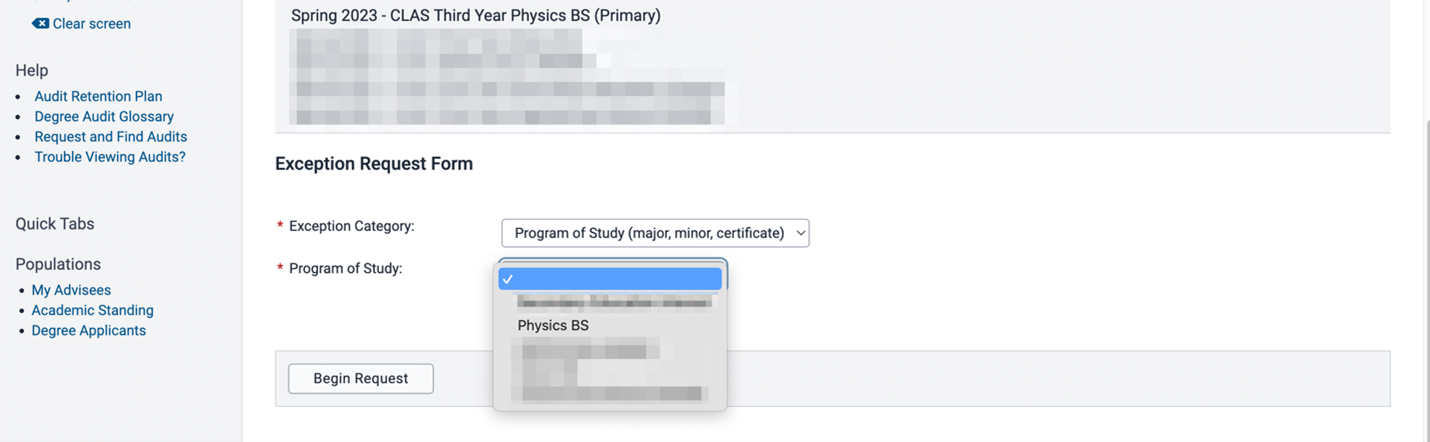Click the Program of Study field label

click(x=345, y=268)
